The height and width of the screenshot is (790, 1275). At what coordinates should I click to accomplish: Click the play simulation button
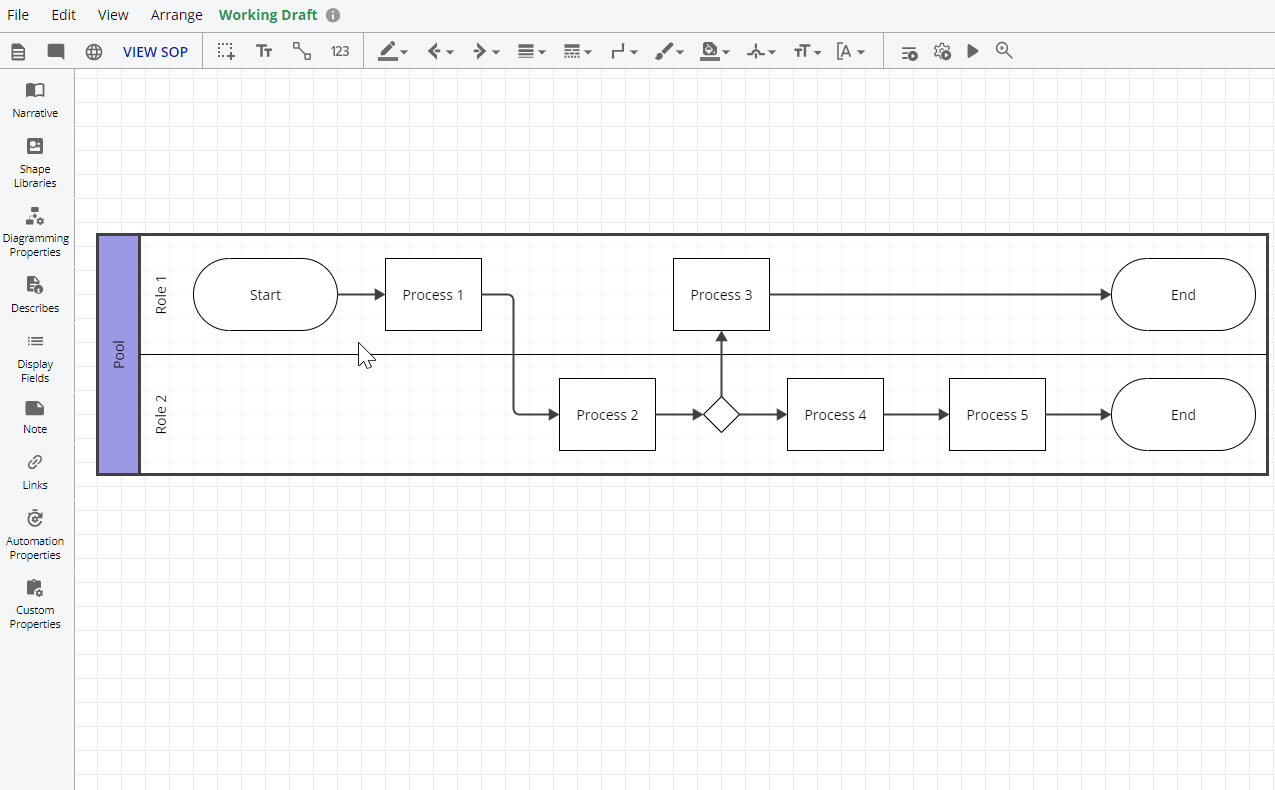[x=972, y=51]
